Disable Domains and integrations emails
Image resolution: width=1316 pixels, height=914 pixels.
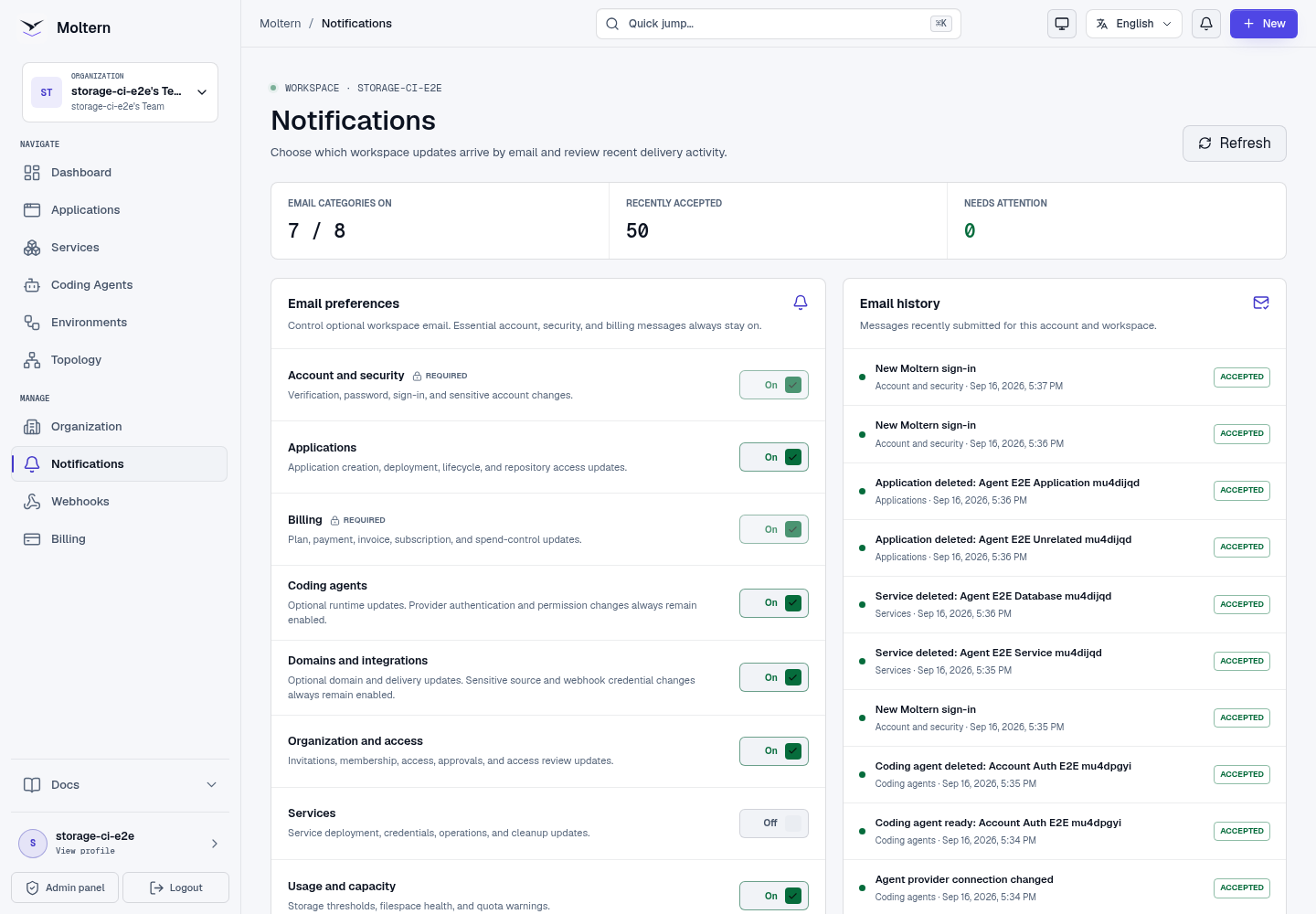click(774, 677)
